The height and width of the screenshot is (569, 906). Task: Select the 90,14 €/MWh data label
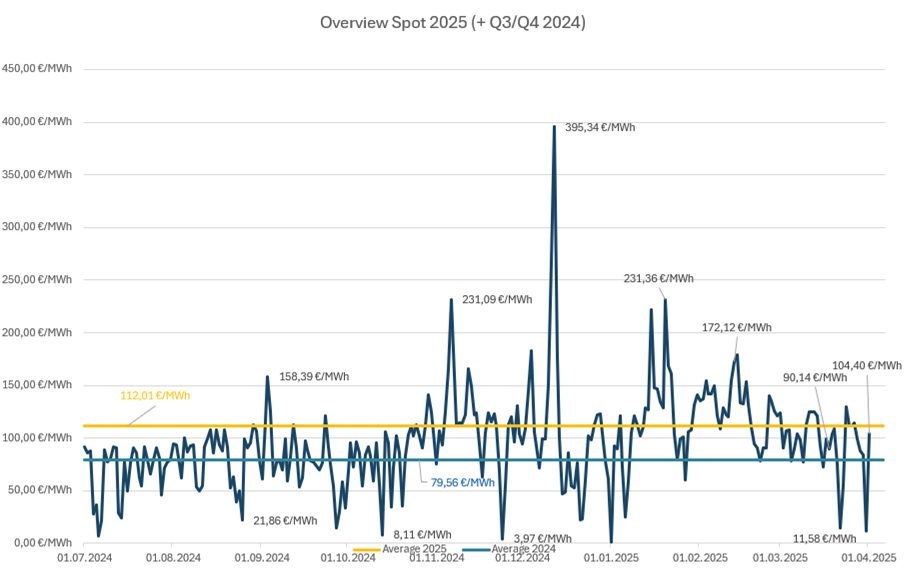coord(815,377)
